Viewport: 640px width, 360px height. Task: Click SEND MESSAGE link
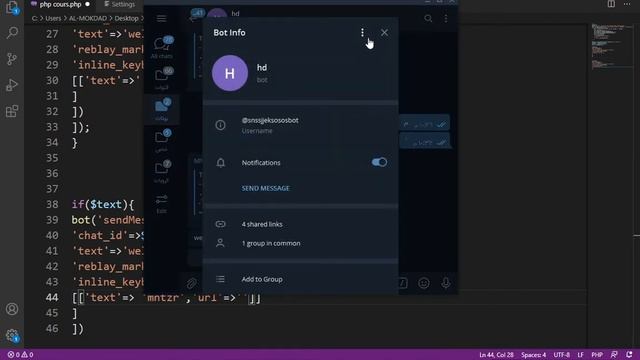click(265, 188)
